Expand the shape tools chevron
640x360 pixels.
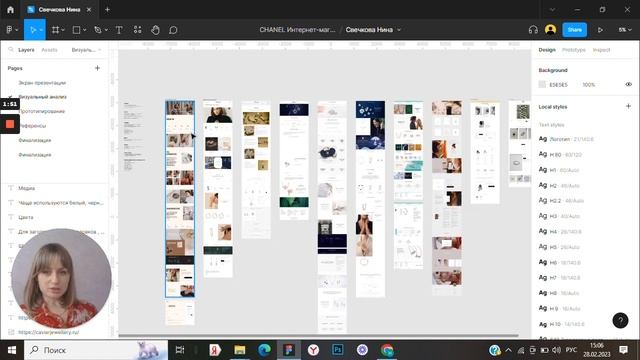point(84,30)
